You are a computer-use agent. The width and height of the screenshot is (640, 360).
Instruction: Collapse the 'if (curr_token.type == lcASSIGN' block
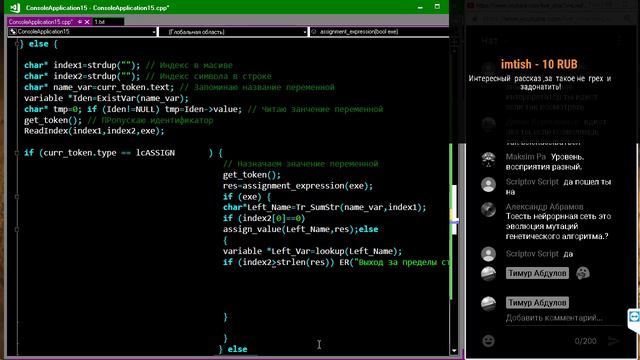17,153
